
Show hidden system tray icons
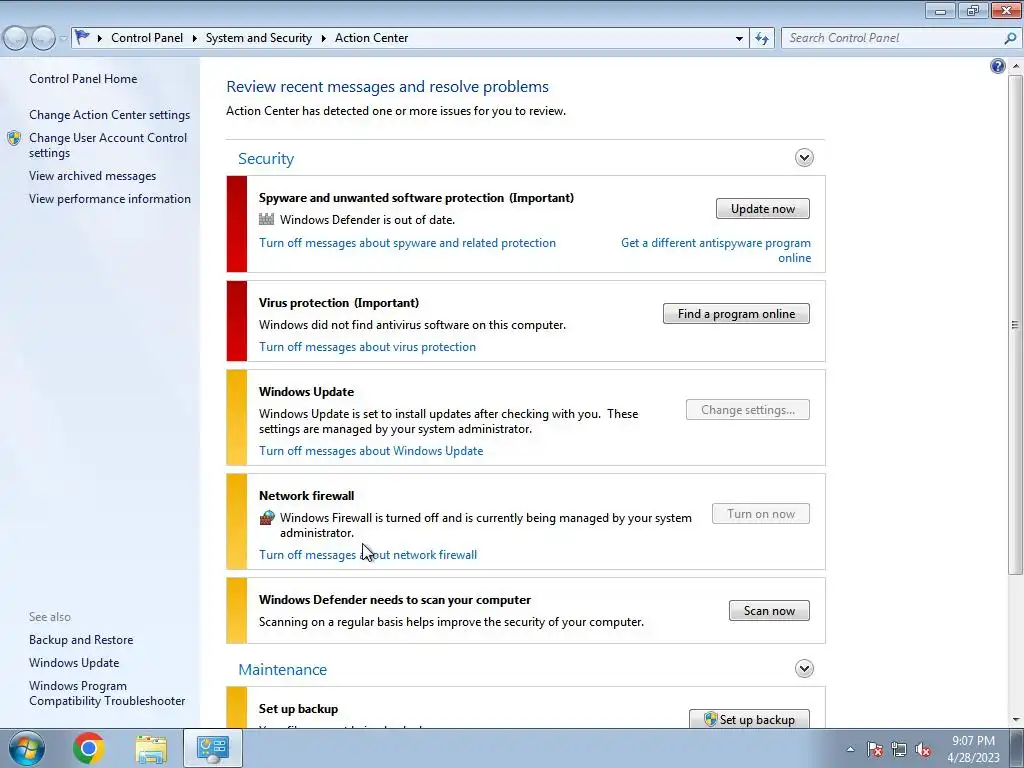point(850,749)
